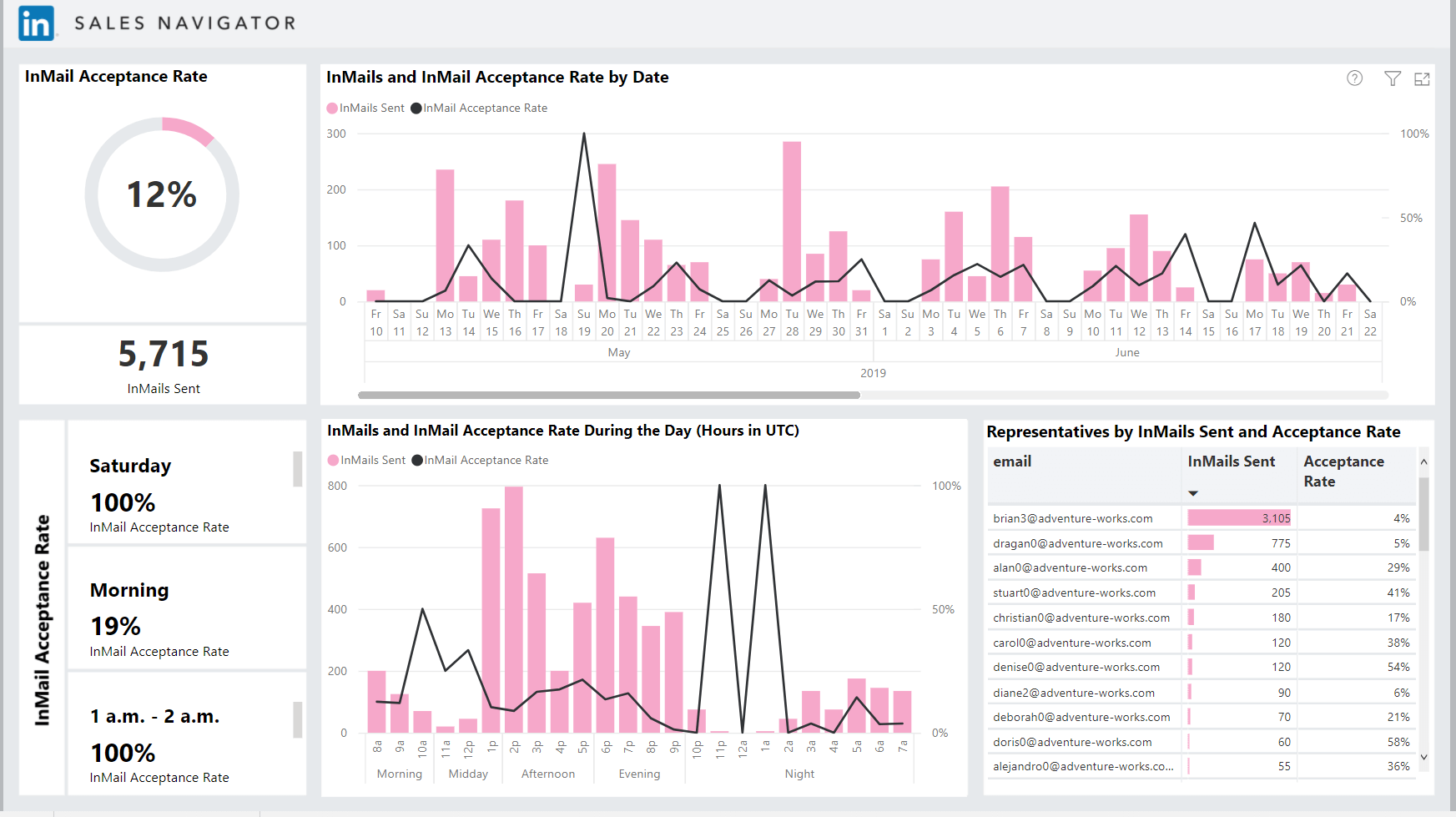The height and width of the screenshot is (817, 1456).
Task: Click the focus mode expand icon
Action: click(x=1423, y=78)
